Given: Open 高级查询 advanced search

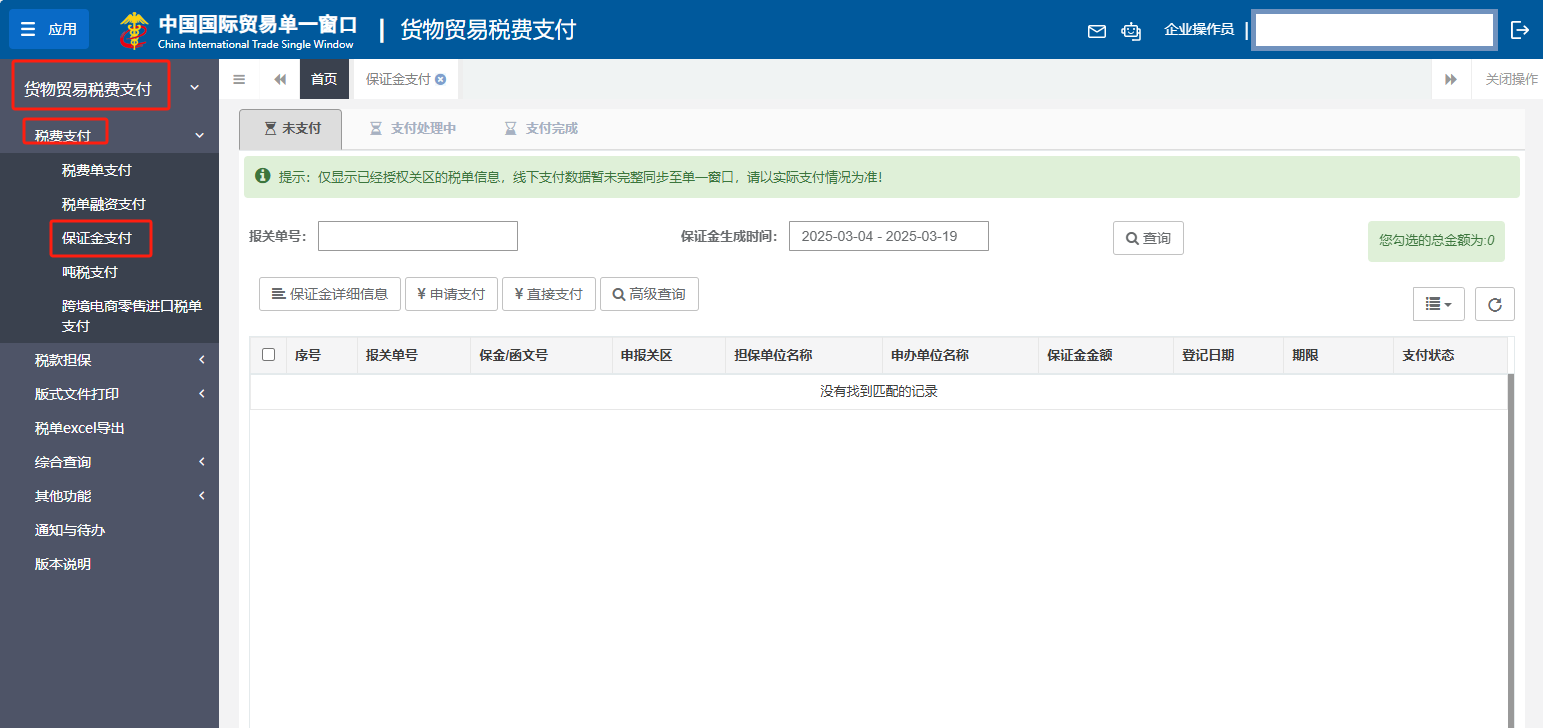Looking at the screenshot, I should pyautogui.click(x=649, y=294).
